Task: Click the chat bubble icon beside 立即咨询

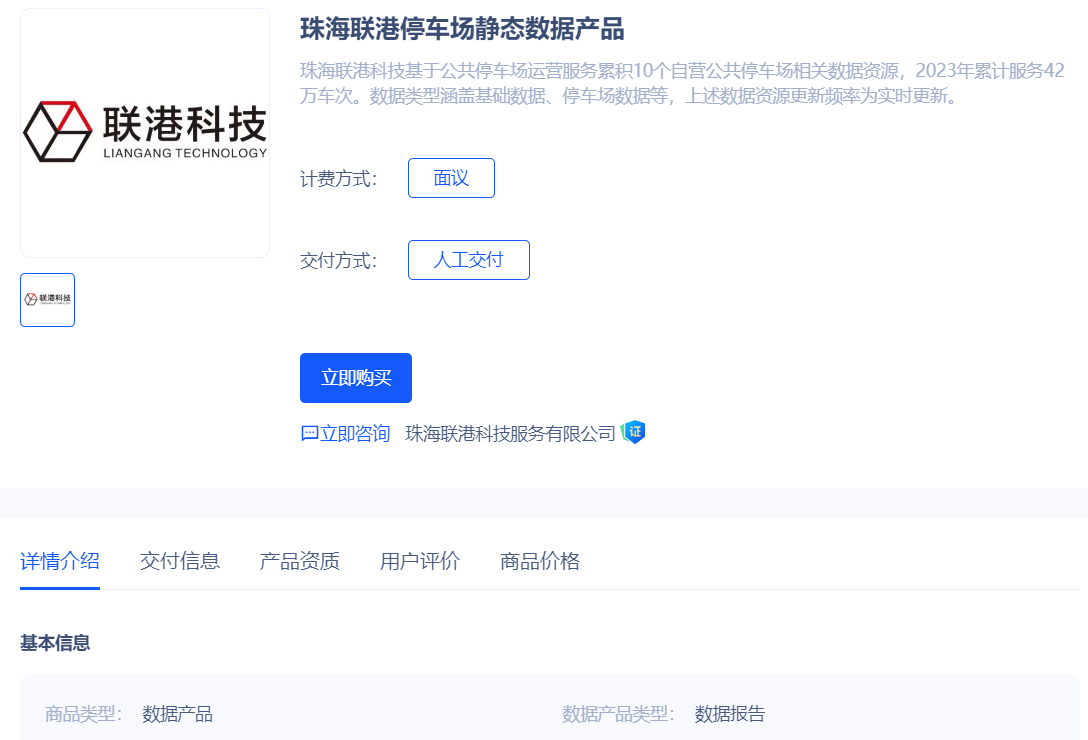Action: click(309, 434)
